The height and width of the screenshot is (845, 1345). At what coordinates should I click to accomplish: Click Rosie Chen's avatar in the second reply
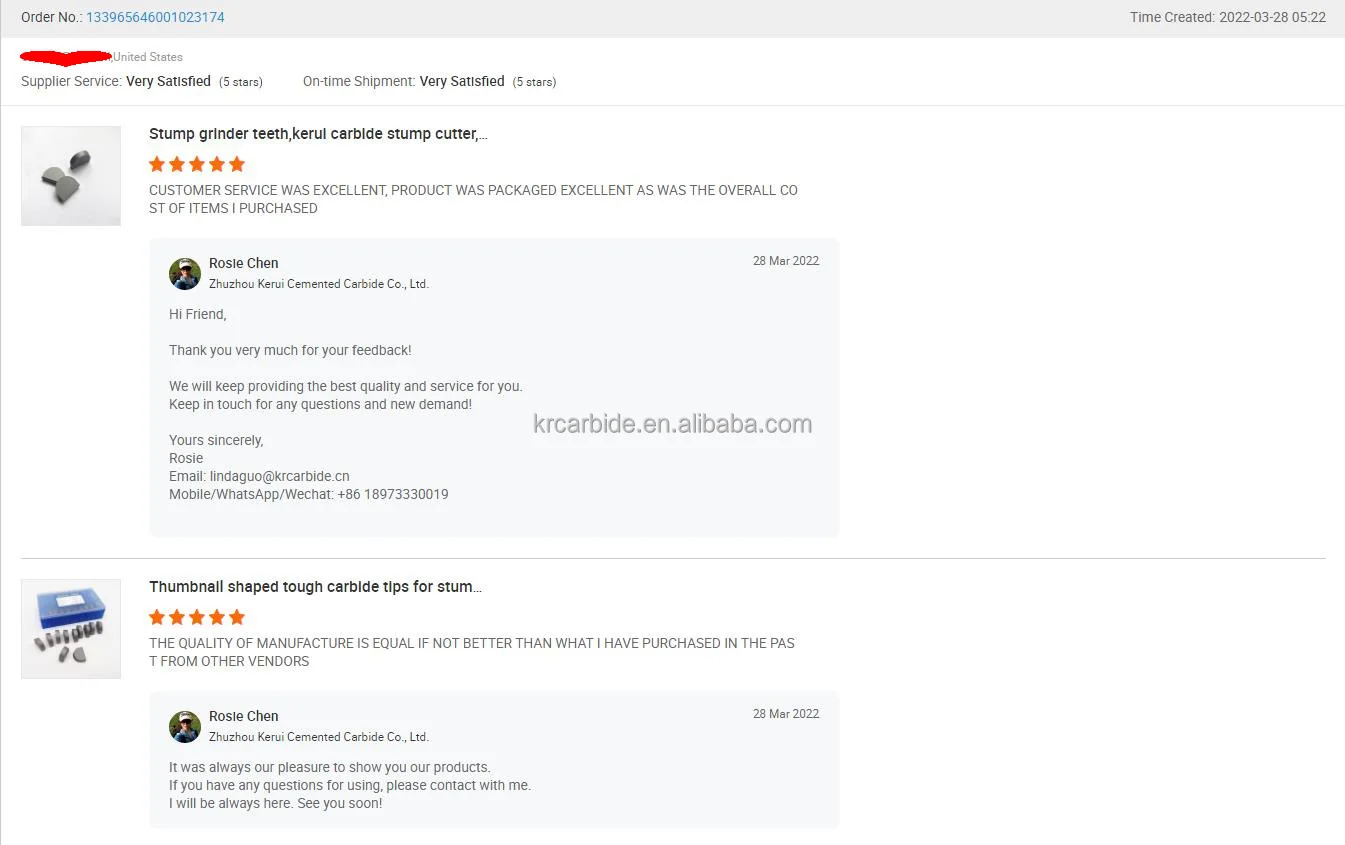pos(185,726)
